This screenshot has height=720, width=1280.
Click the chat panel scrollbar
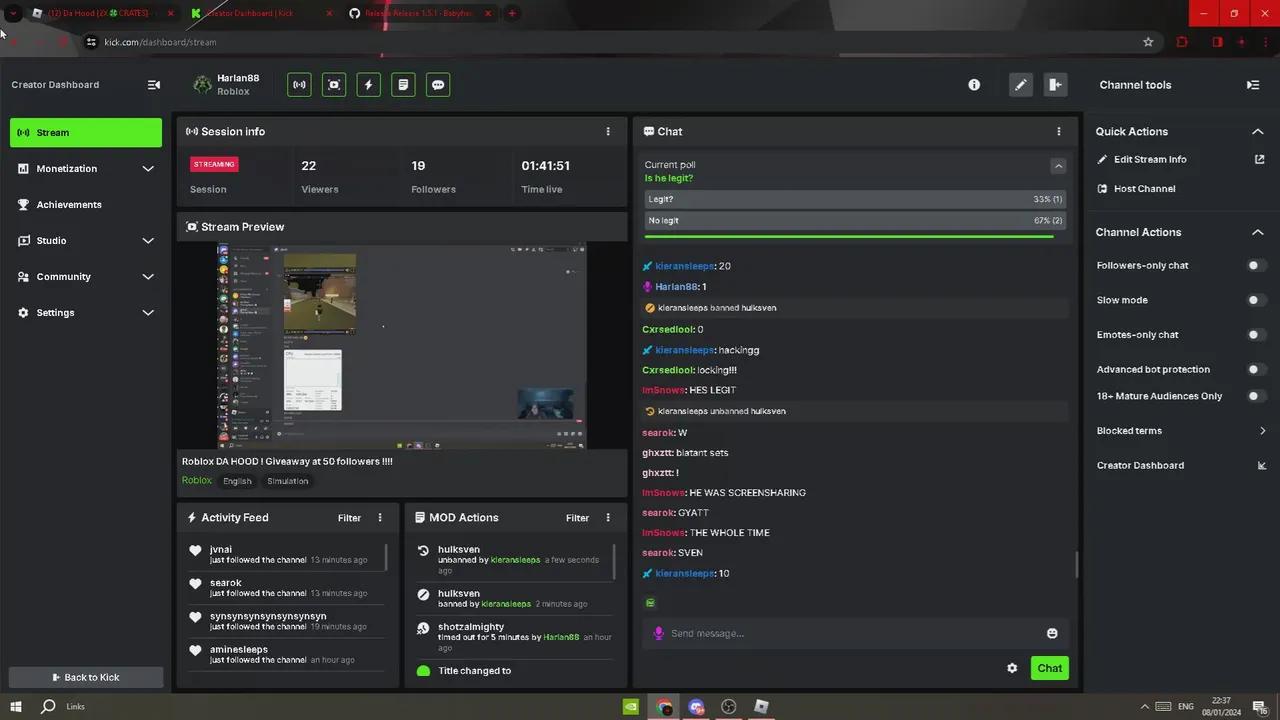click(x=1077, y=564)
